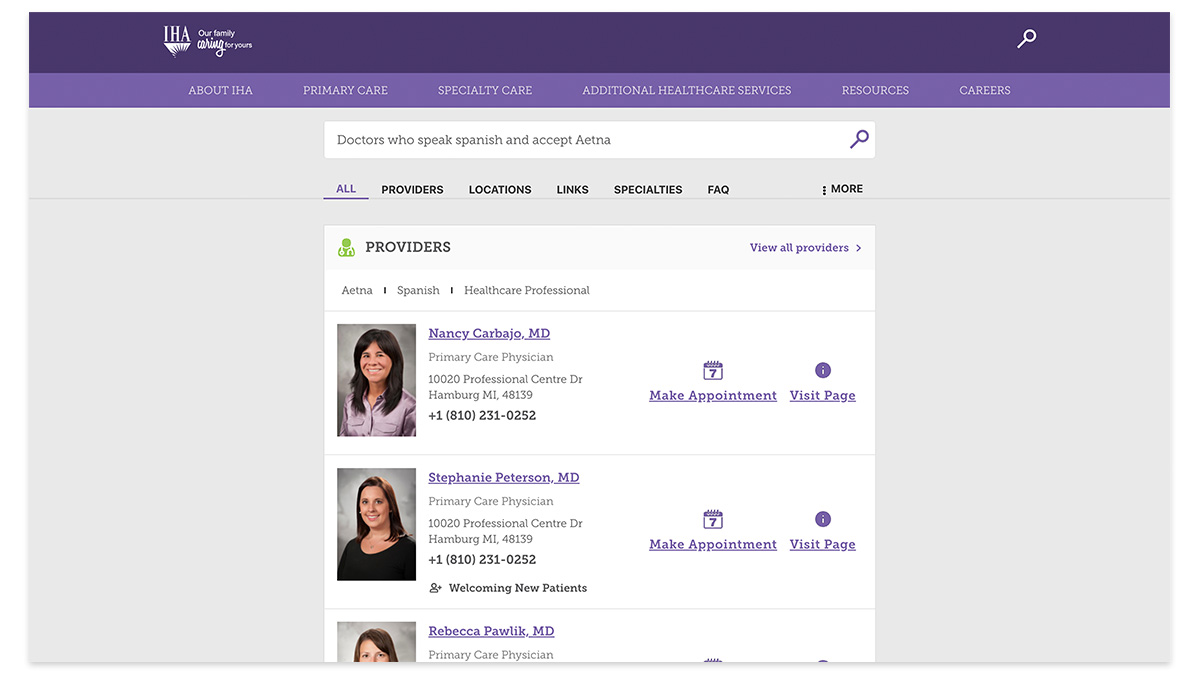Image resolution: width=1200 pixels, height=675 pixels.
Task: Switch to the Locations tab
Action: point(500,190)
